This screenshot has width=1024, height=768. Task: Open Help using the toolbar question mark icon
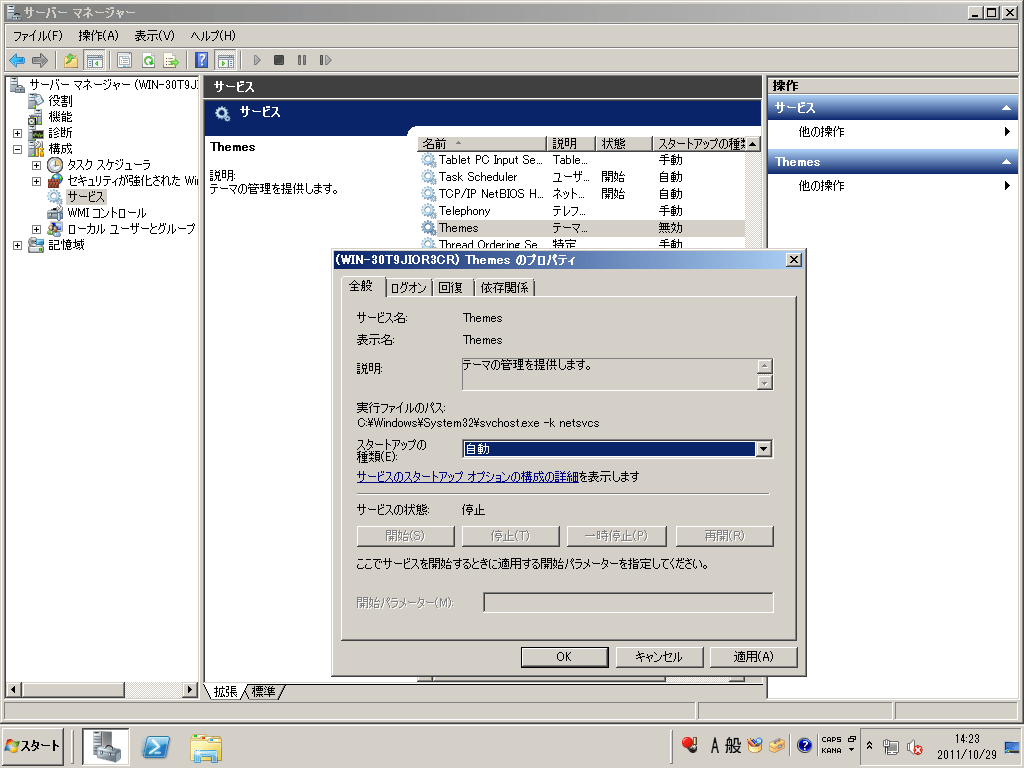coord(202,60)
